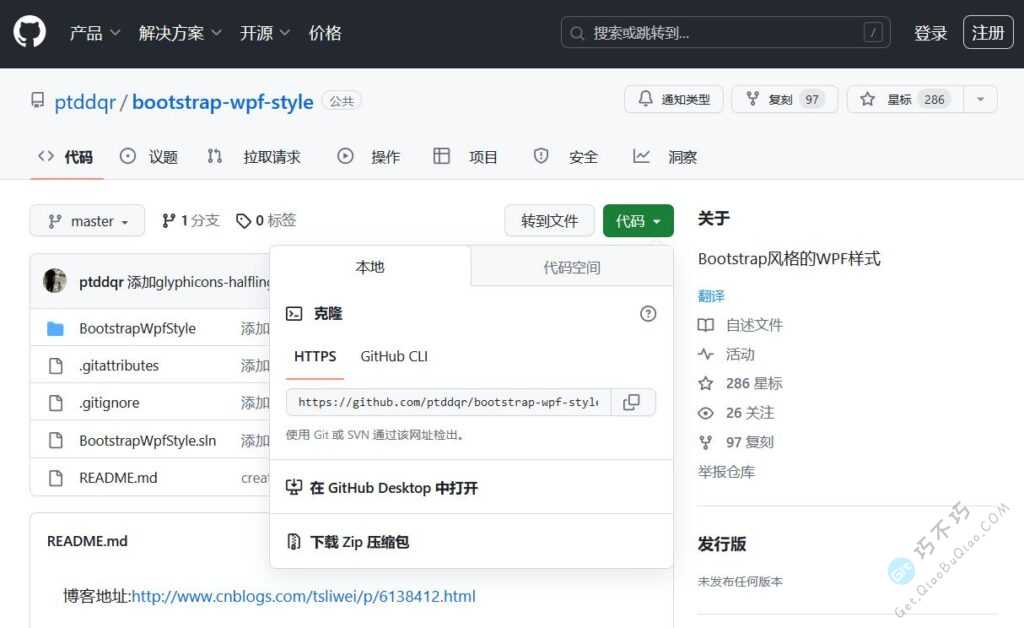
Task: Open the 解决方案 dropdown menu
Action: 180,33
